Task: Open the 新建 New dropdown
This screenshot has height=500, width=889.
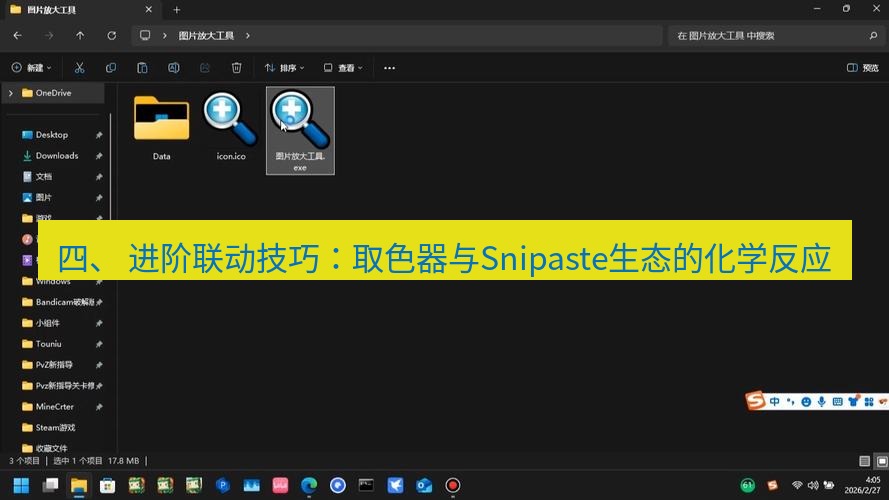Action: 31,68
